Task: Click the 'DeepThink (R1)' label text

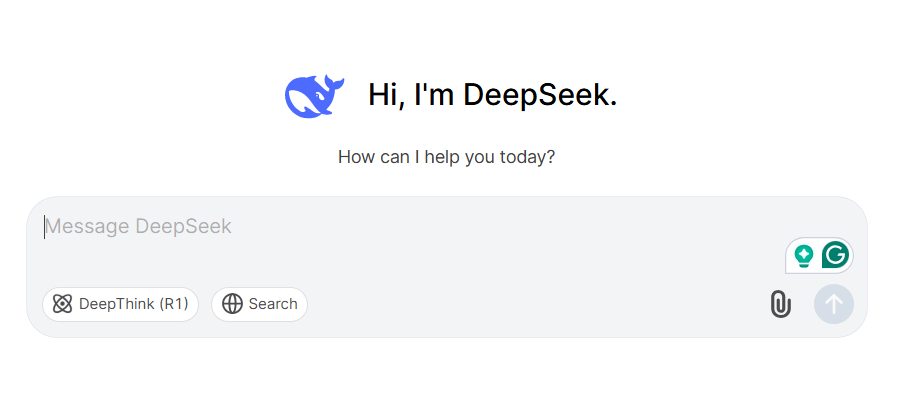Action: click(x=134, y=304)
